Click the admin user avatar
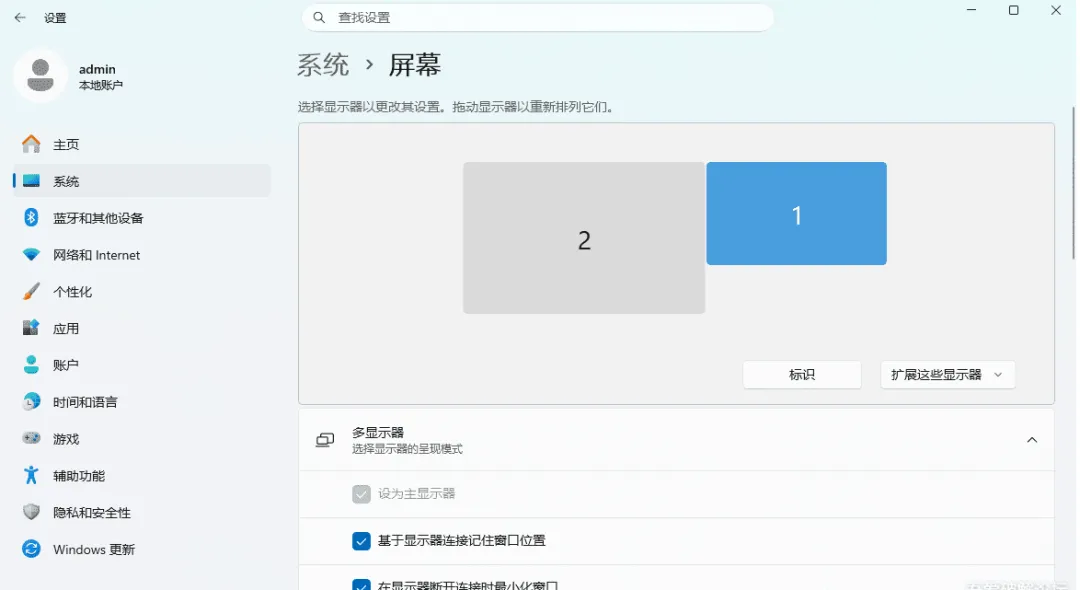 pyautogui.click(x=40, y=76)
